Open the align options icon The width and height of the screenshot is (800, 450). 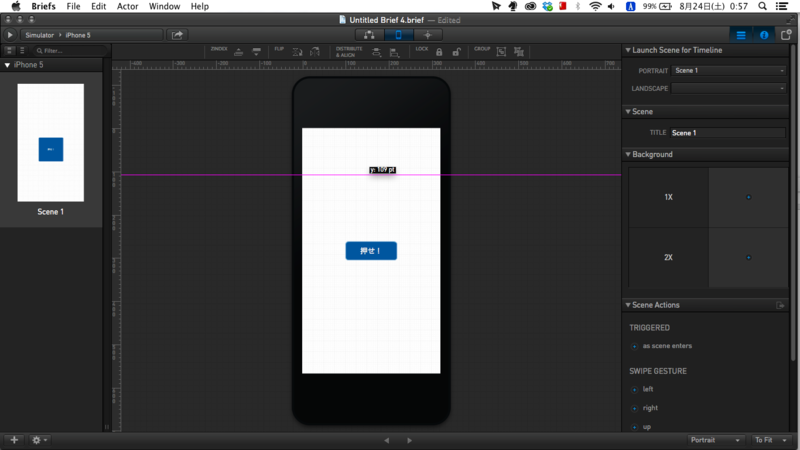394,52
